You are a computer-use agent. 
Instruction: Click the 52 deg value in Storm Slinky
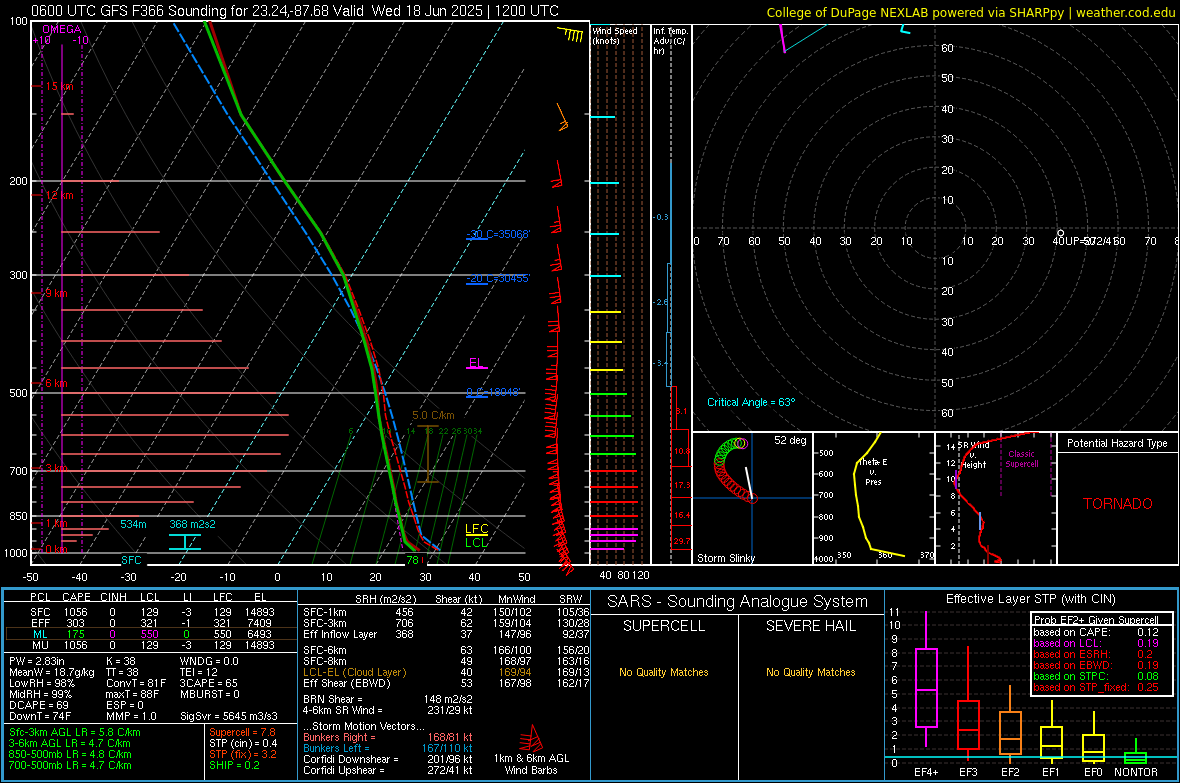(x=790, y=440)
